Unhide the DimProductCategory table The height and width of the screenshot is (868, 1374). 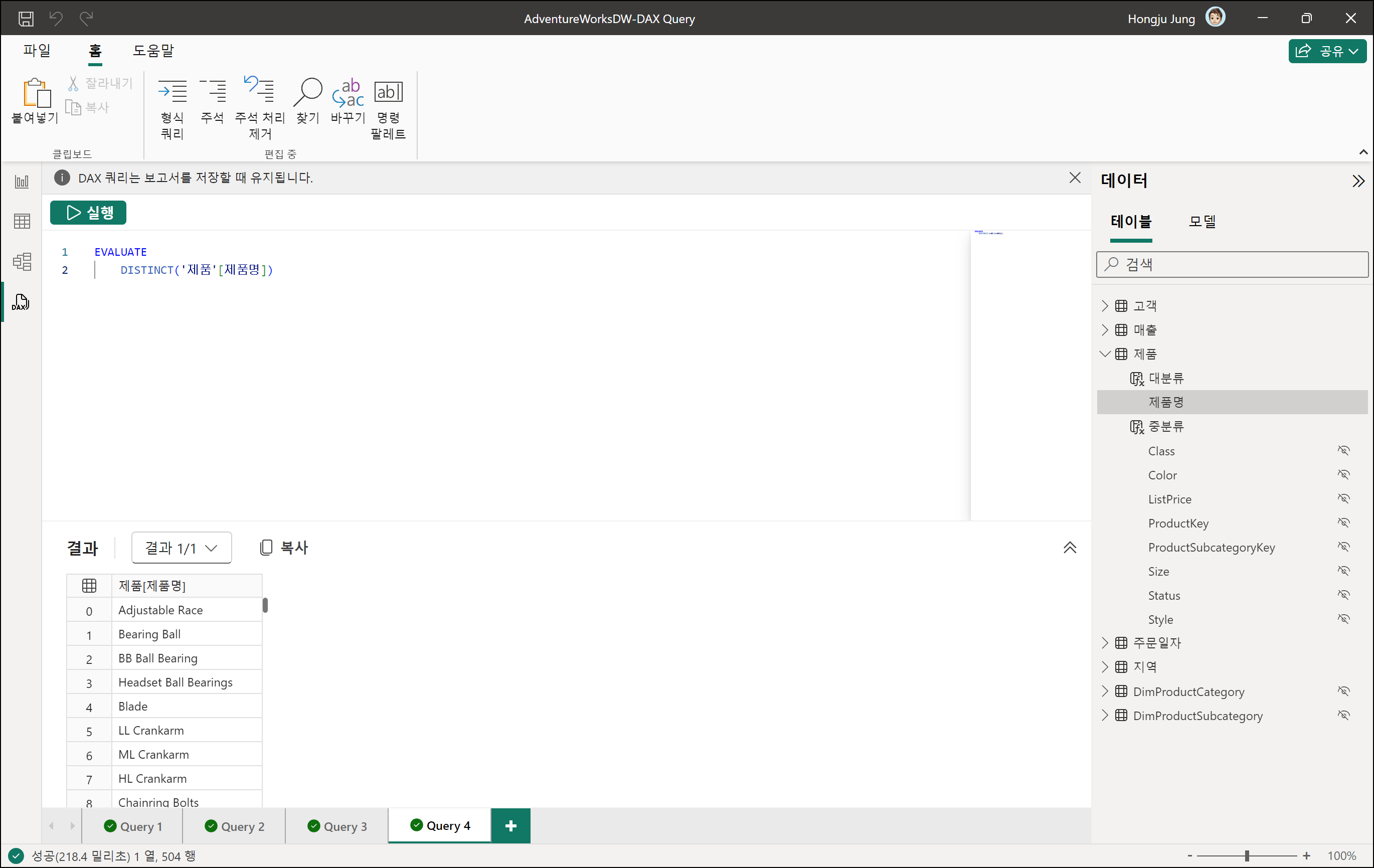coord(1344,691)
